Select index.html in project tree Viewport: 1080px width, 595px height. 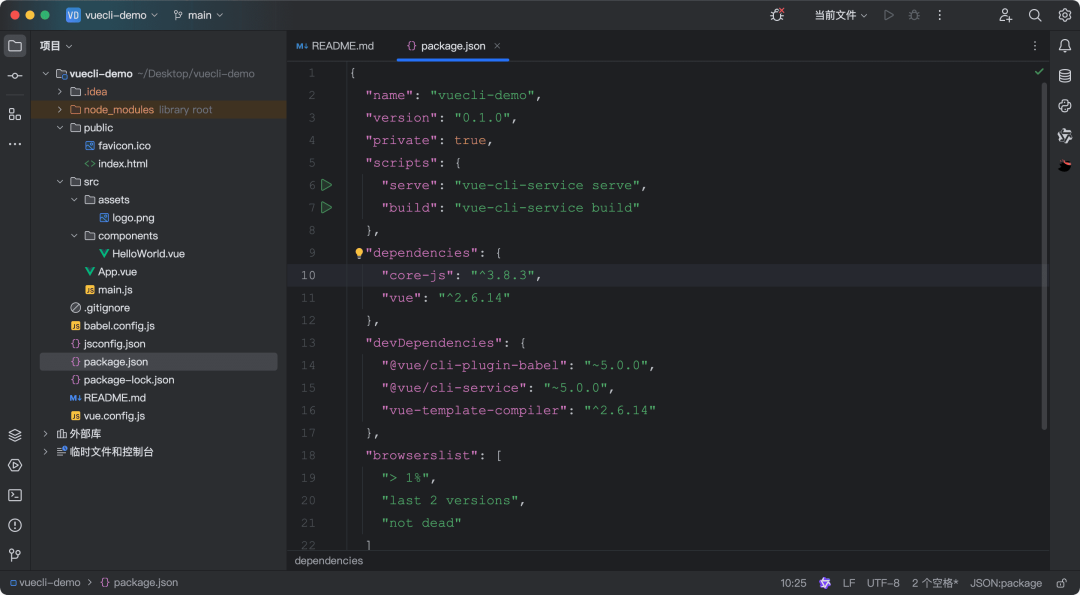(x=123, y=164)
